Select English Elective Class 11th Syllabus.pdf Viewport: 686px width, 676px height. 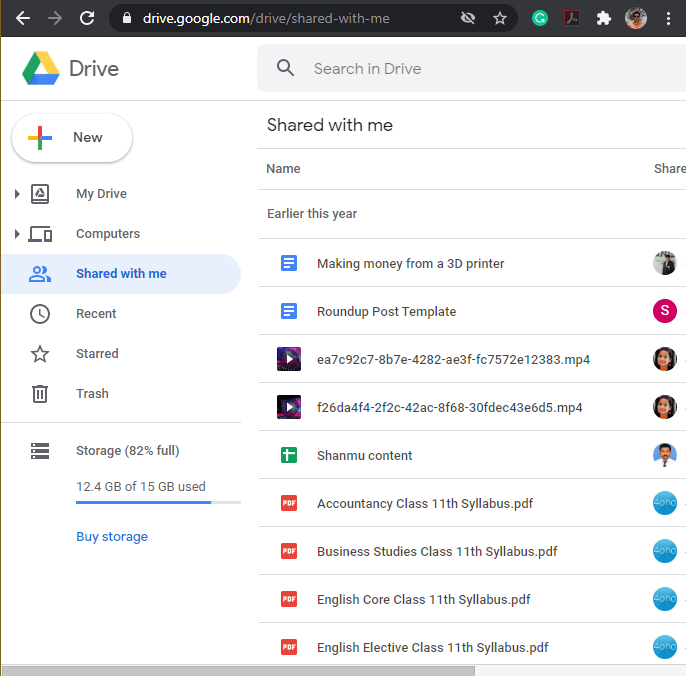[432, 648]
